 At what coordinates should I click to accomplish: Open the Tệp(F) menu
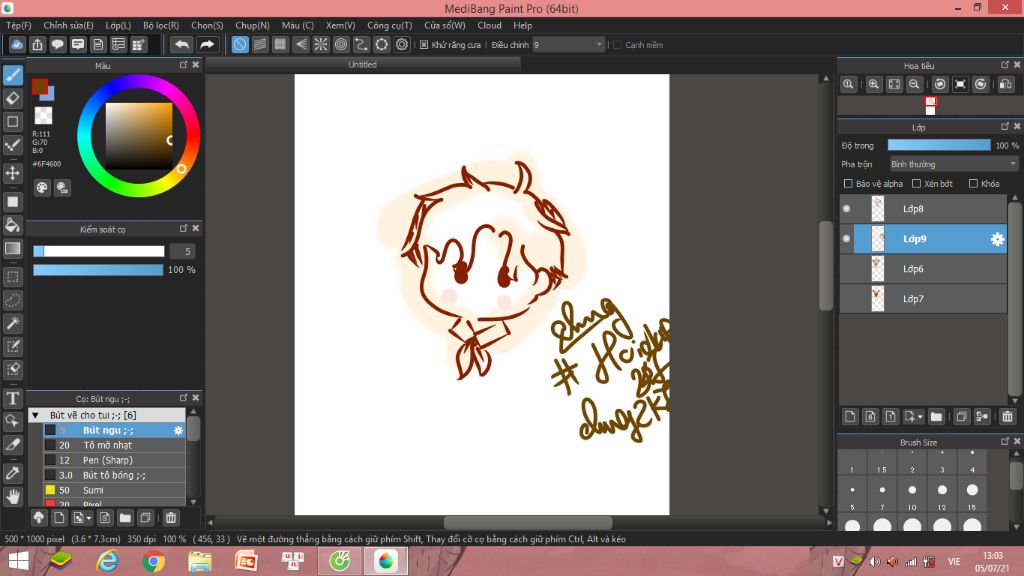click(18, 25)
